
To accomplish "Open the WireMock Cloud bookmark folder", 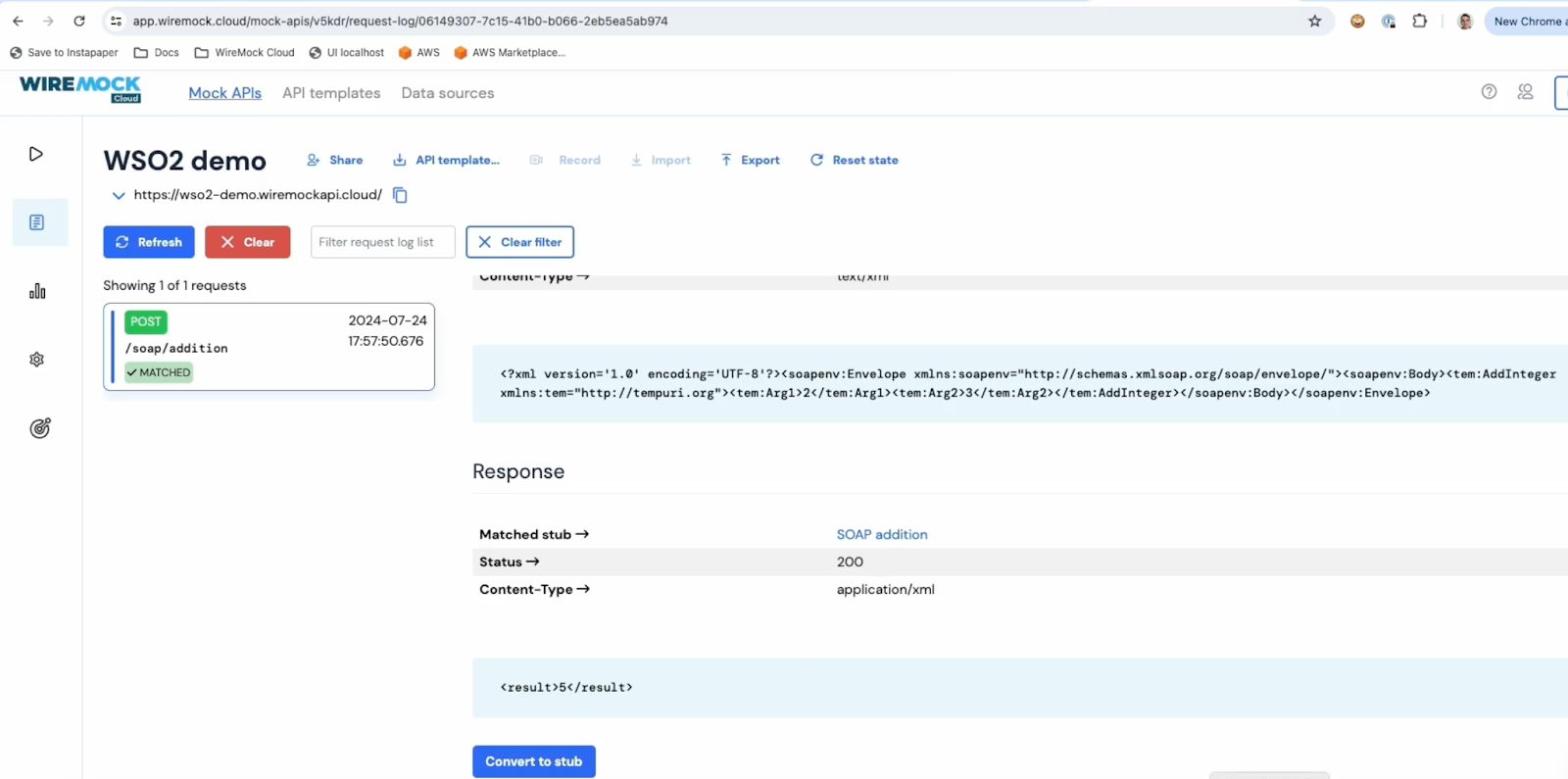I will click(245, 53).
